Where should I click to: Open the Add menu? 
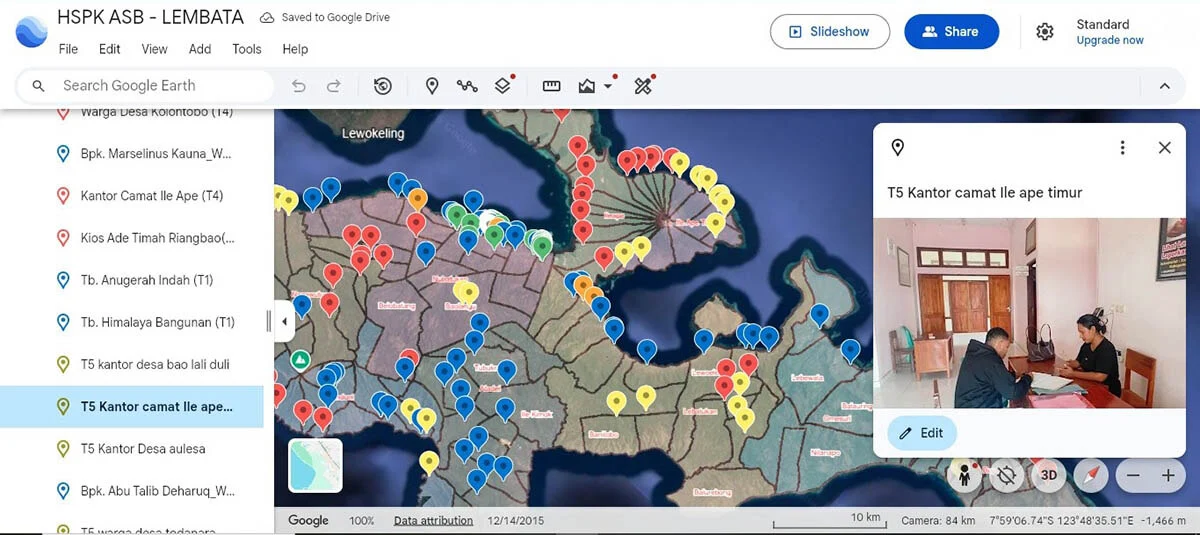coord(200,49)
